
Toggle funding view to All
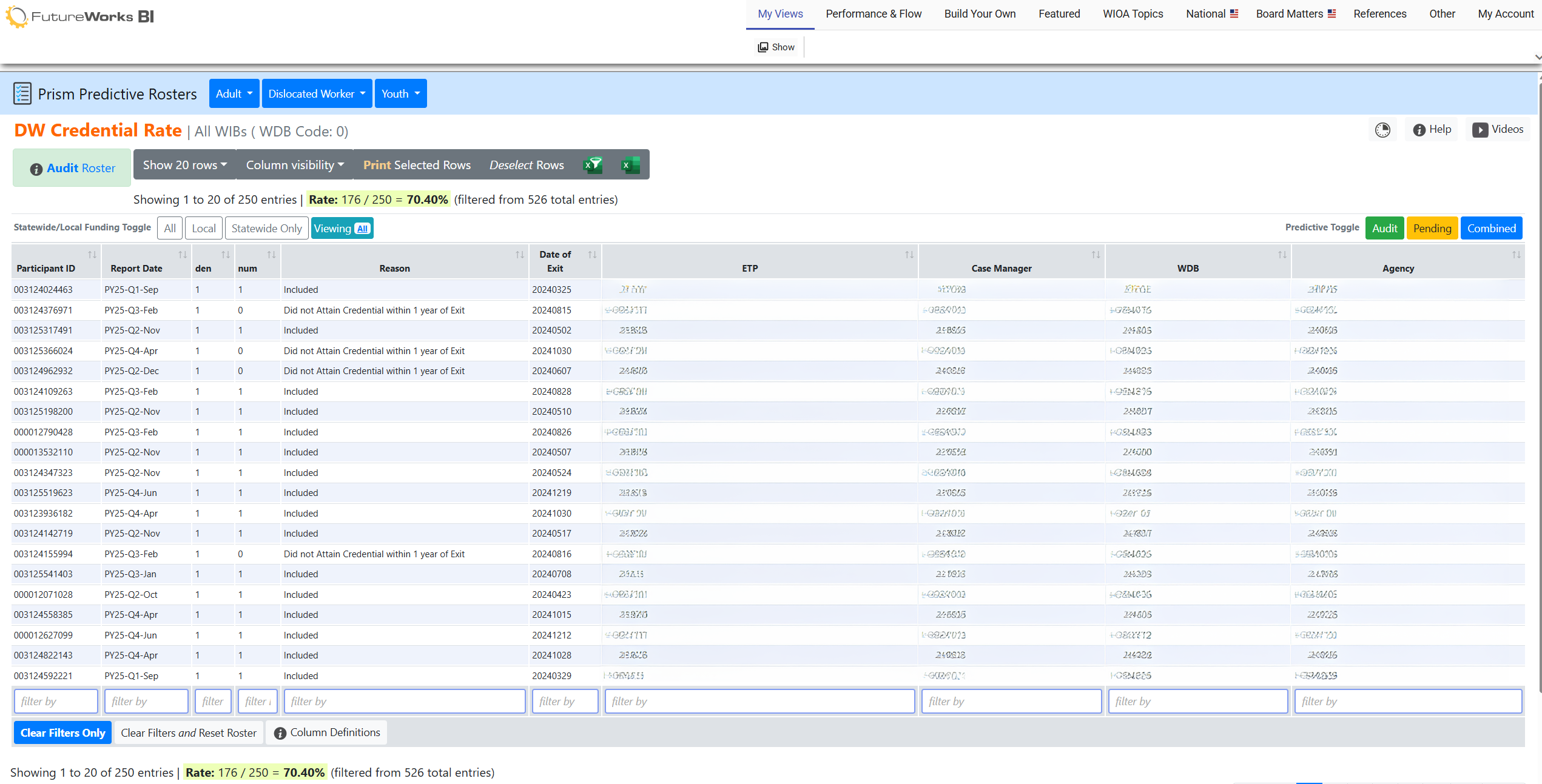tap(170, 229)
